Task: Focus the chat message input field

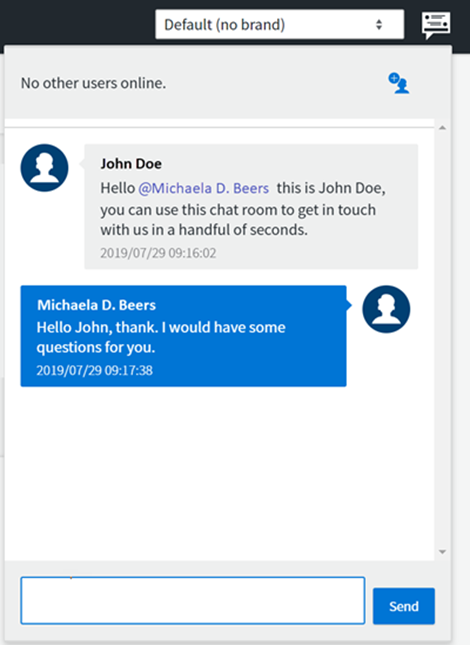Action: tap(193, 601)
